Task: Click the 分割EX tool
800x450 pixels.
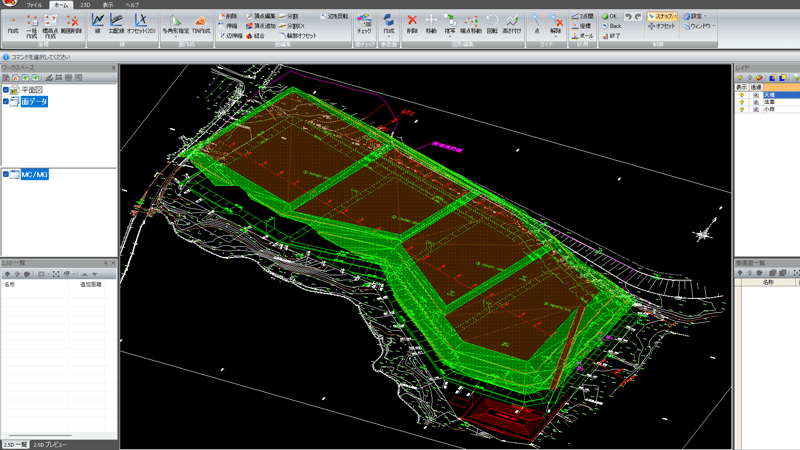Action: (292, 26)
